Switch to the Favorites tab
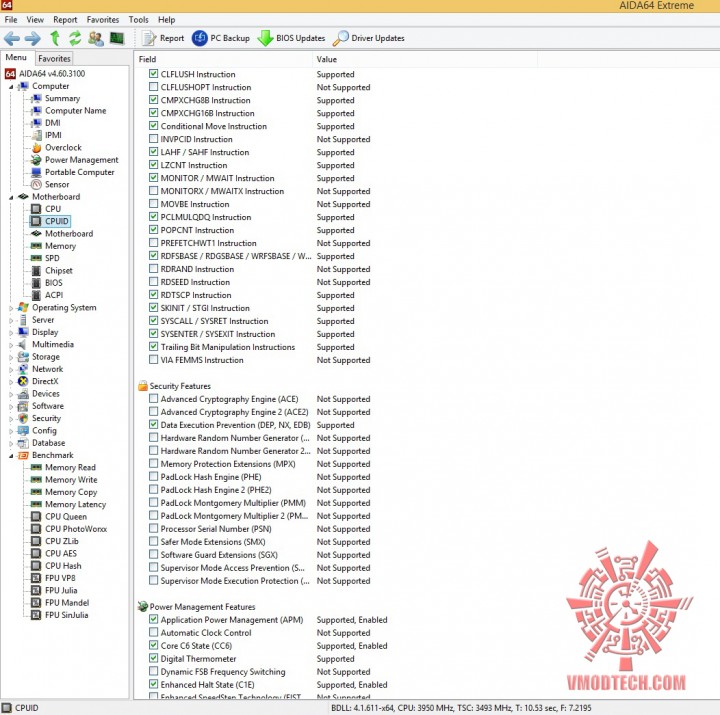The height and width of the screenshot is (715, 720). tap(54, 58)
